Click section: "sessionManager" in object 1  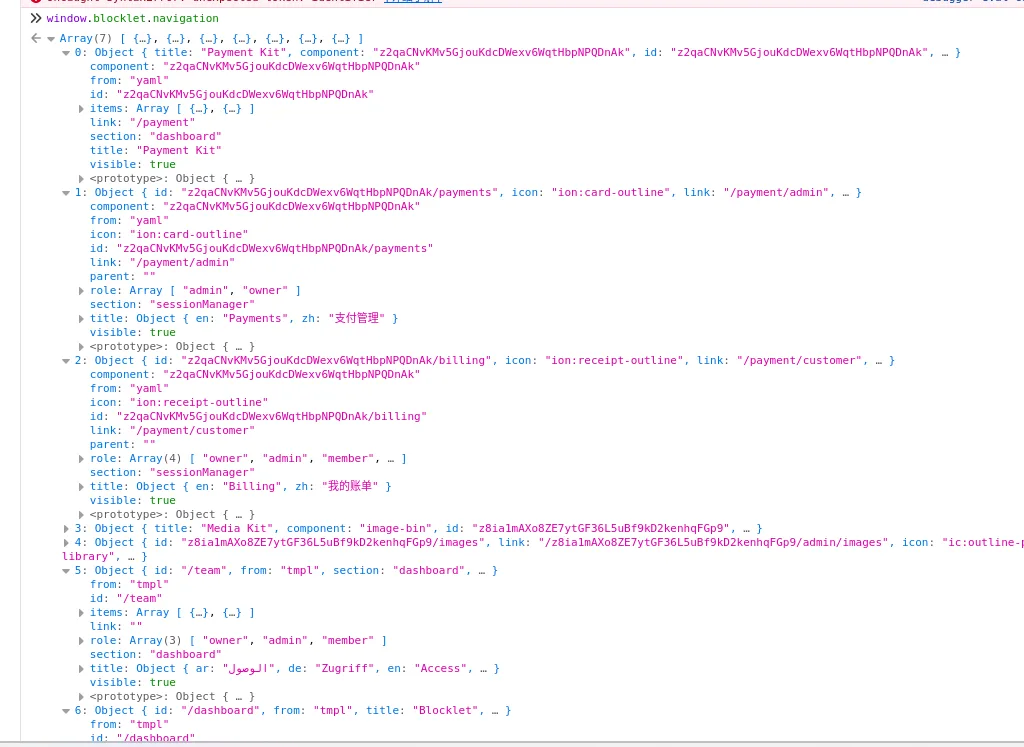tap(172, 304)
